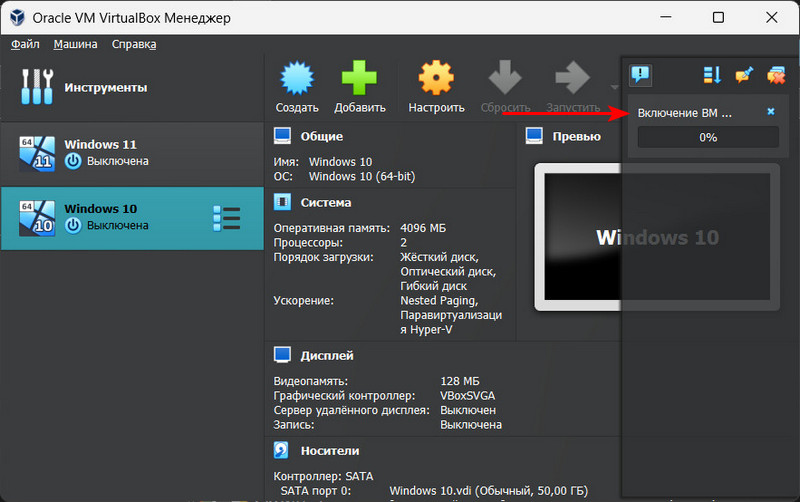800x502 pixels.
Task: Click the Видеопамять 128 МБ value
Action: click(x=460, y=381)
